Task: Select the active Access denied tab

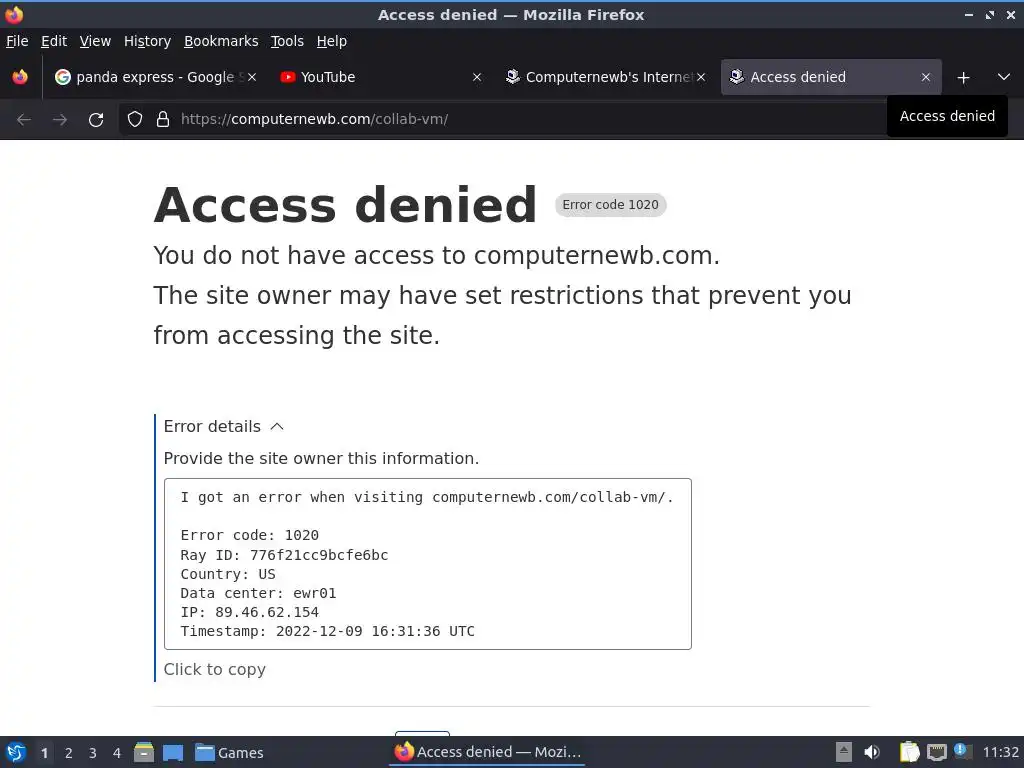Action: coord(831,77)
